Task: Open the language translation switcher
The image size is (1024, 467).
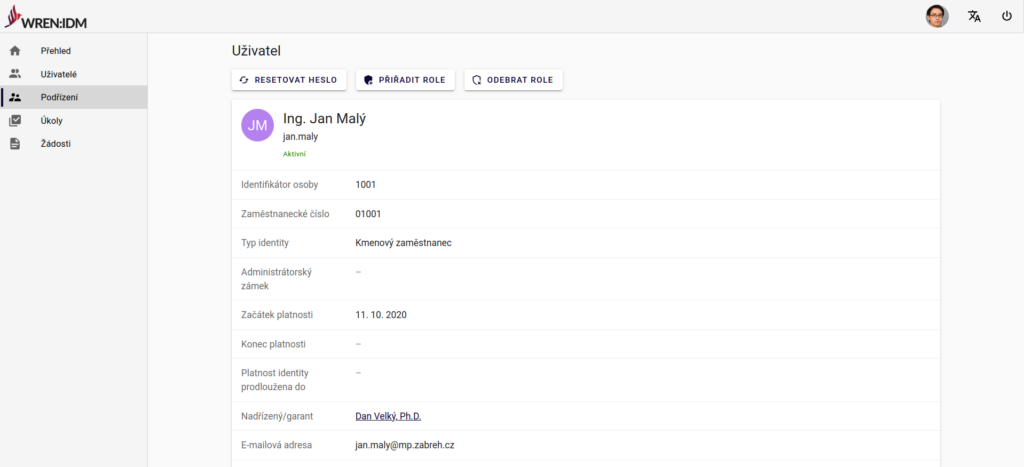Action: 974,16
